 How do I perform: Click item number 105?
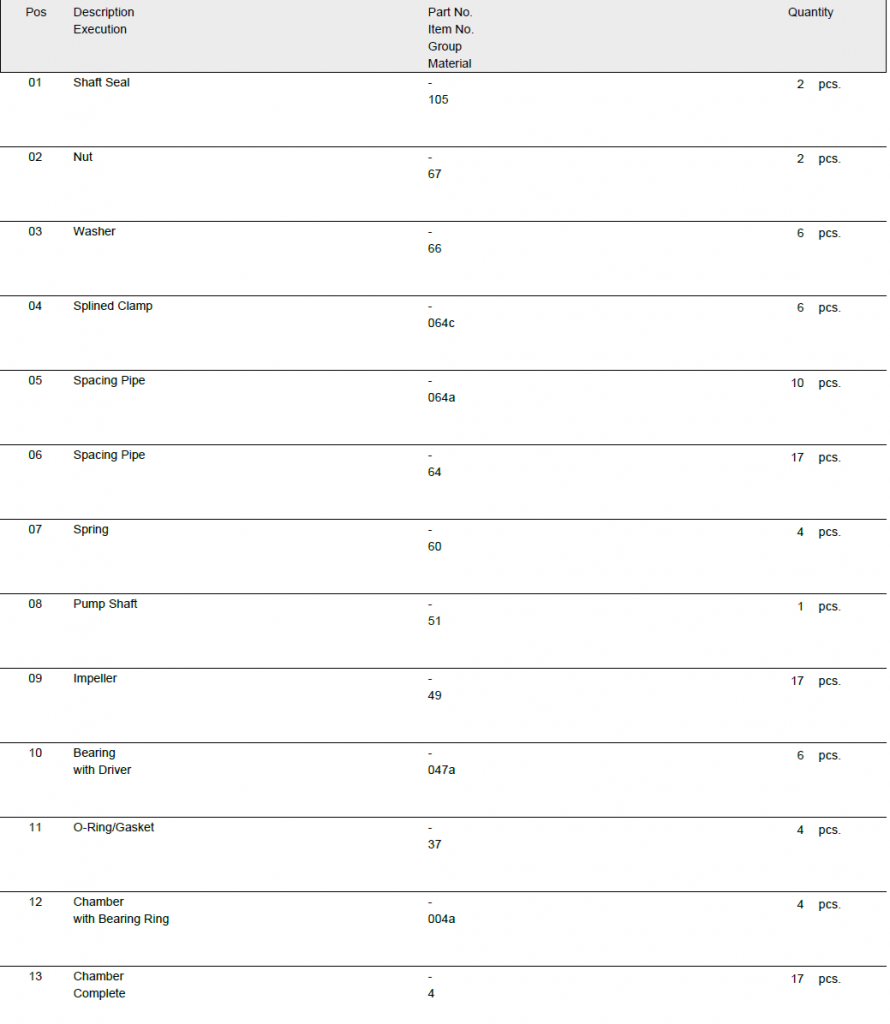point(438,100)
